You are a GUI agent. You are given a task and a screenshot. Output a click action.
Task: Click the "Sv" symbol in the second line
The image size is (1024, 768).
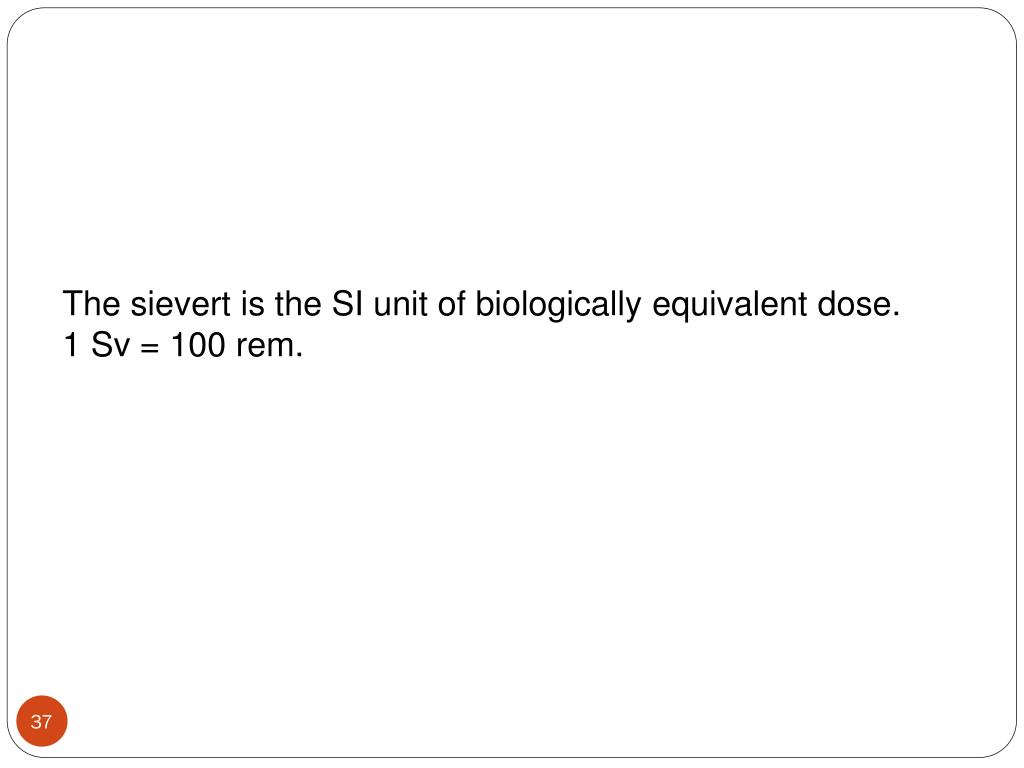point(110,345)
